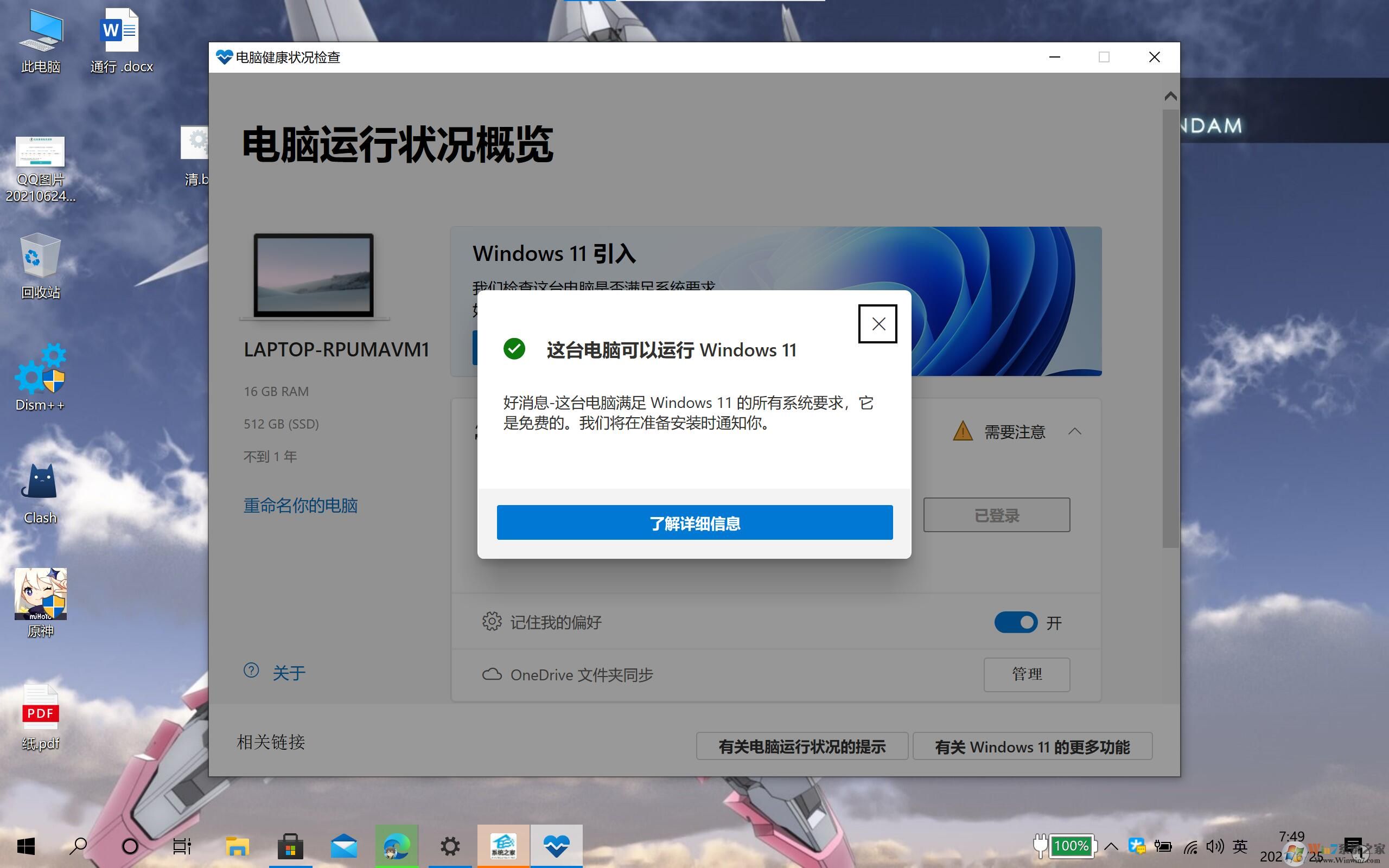1389x868 pixels.
Task: Click 重命名你的电脑 link
Action: [302, 505]
